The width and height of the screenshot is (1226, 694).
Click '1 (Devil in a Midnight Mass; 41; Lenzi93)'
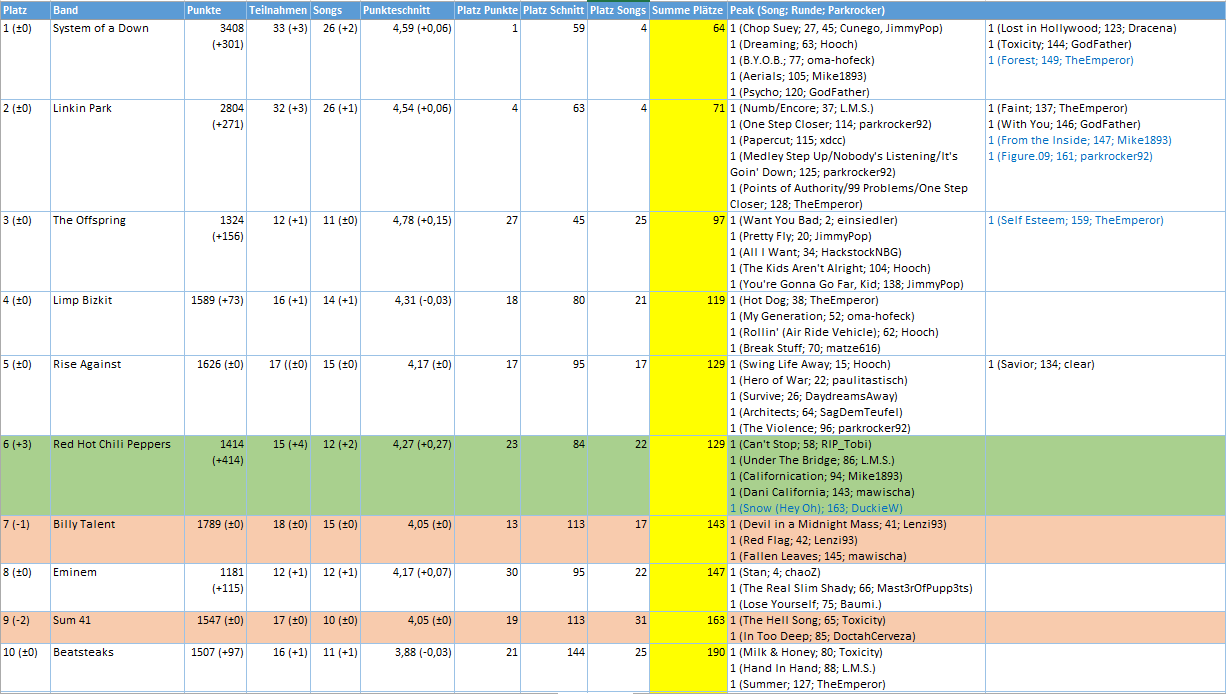pyautogui.click(x=838, y=524)
